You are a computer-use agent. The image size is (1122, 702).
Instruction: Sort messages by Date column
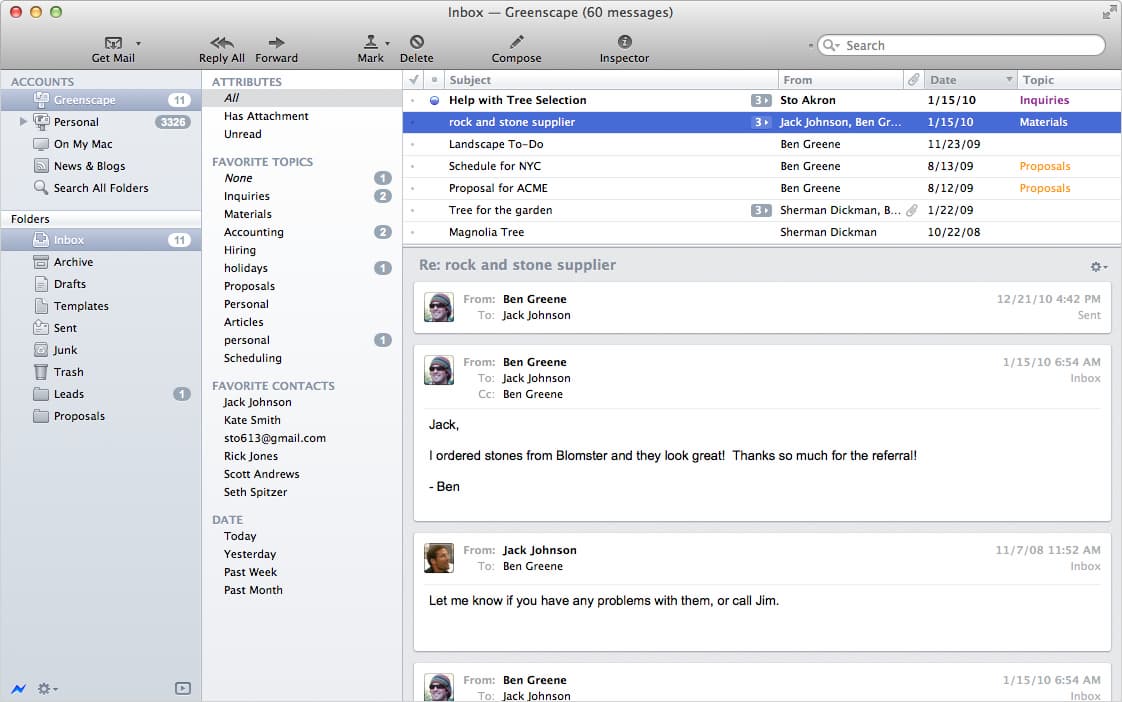(x=970, y=79)
